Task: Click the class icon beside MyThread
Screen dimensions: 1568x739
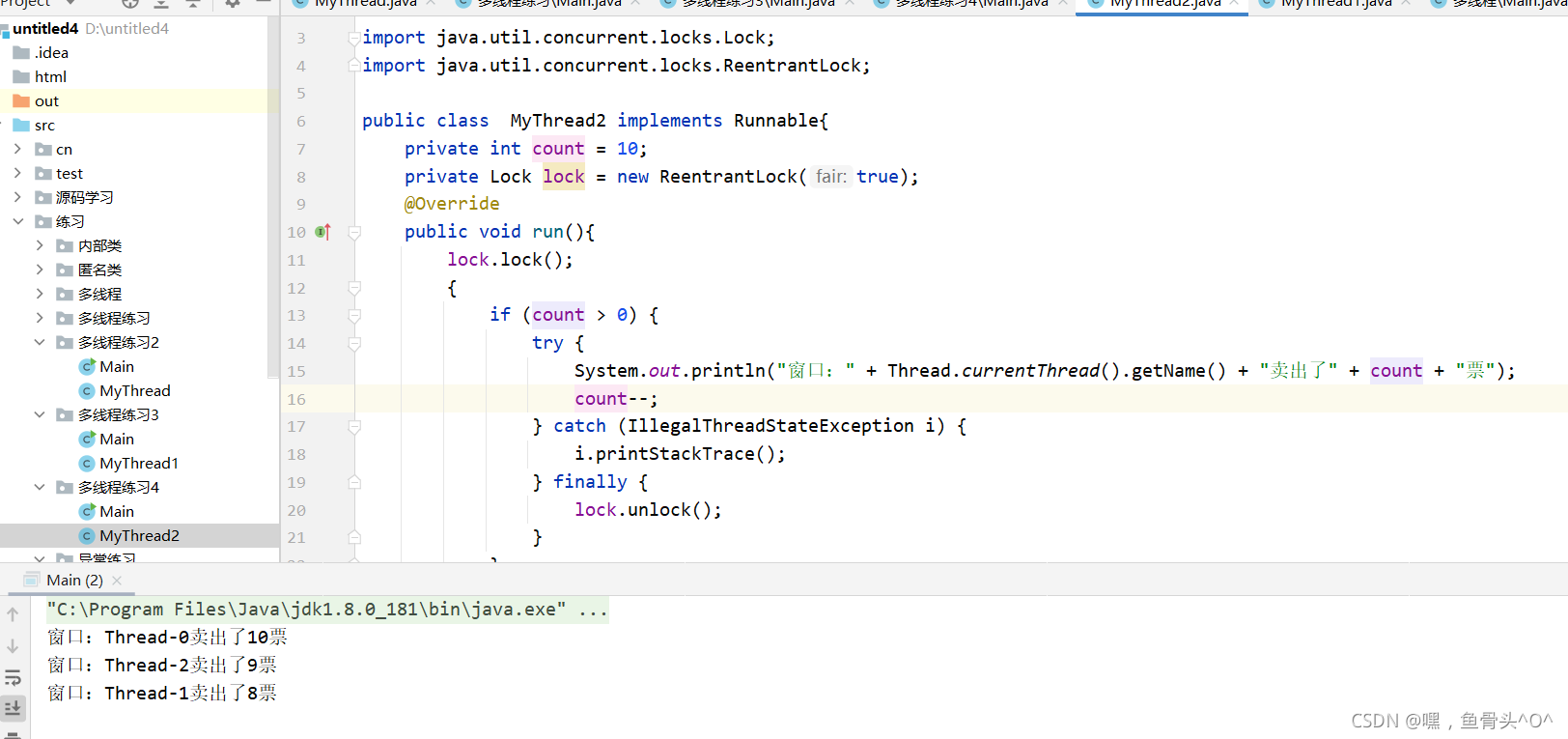Action: [87, 391]
